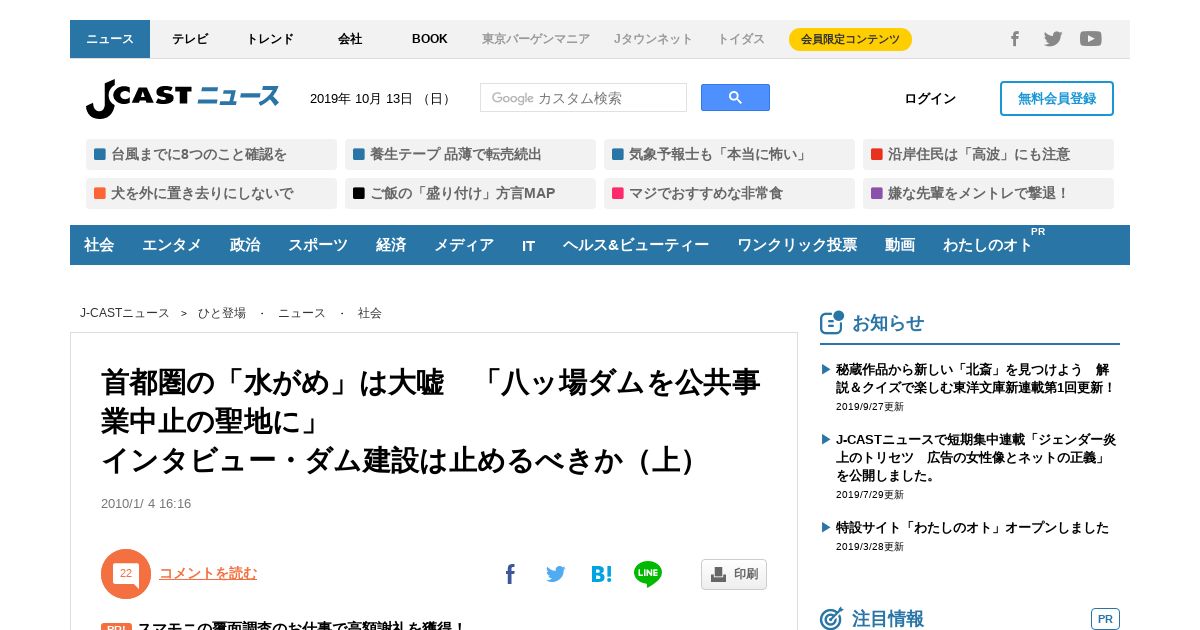Open ヘルス&ビューティー in navigation bar
Image resolution: width=1200 pixels, height=630 pixels.
coord(636,245)
